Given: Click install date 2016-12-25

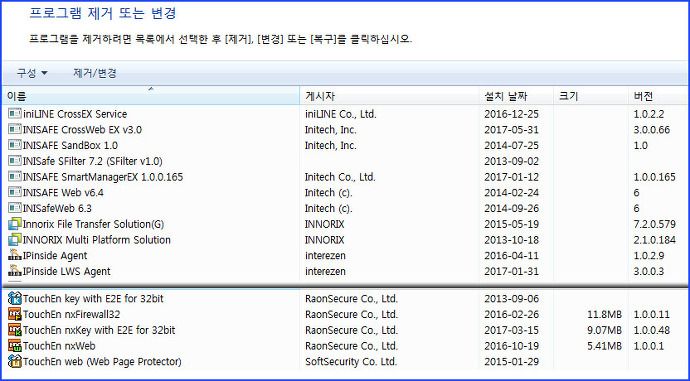Looking at the screenshot, I should point(511,114).
